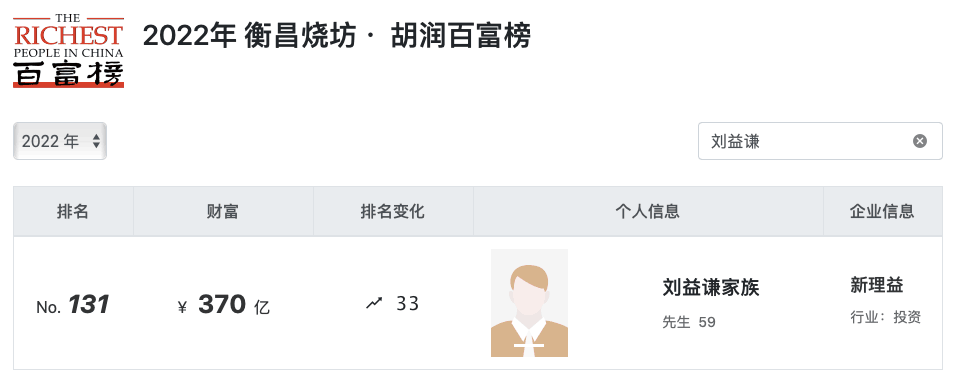Click the No. 131 ranking value
Viewport: 961px width, 390px height.
(72, 305)
